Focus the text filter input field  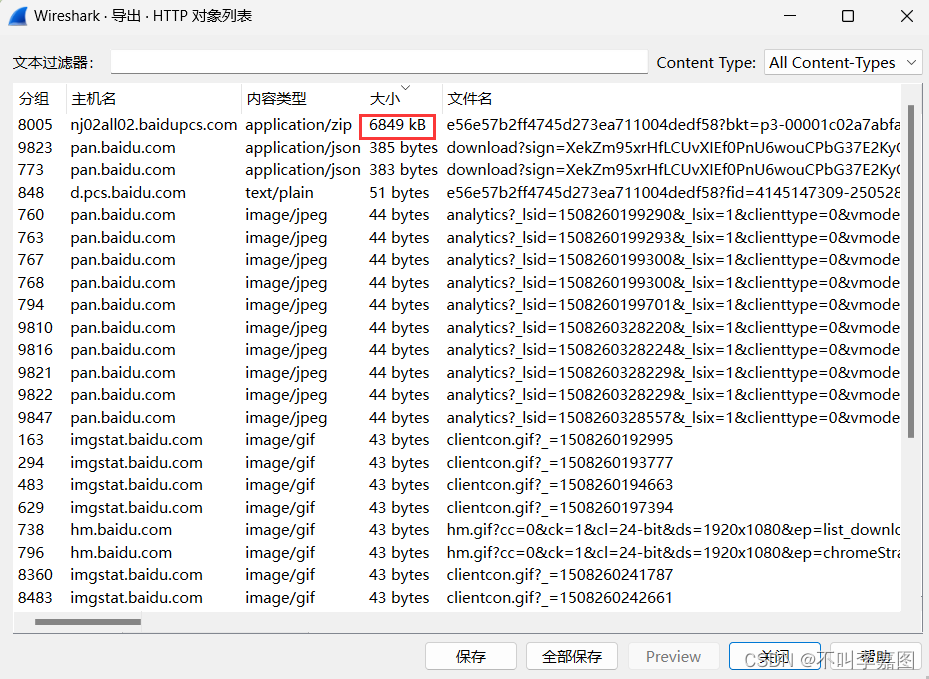click(x=379, y=62)
